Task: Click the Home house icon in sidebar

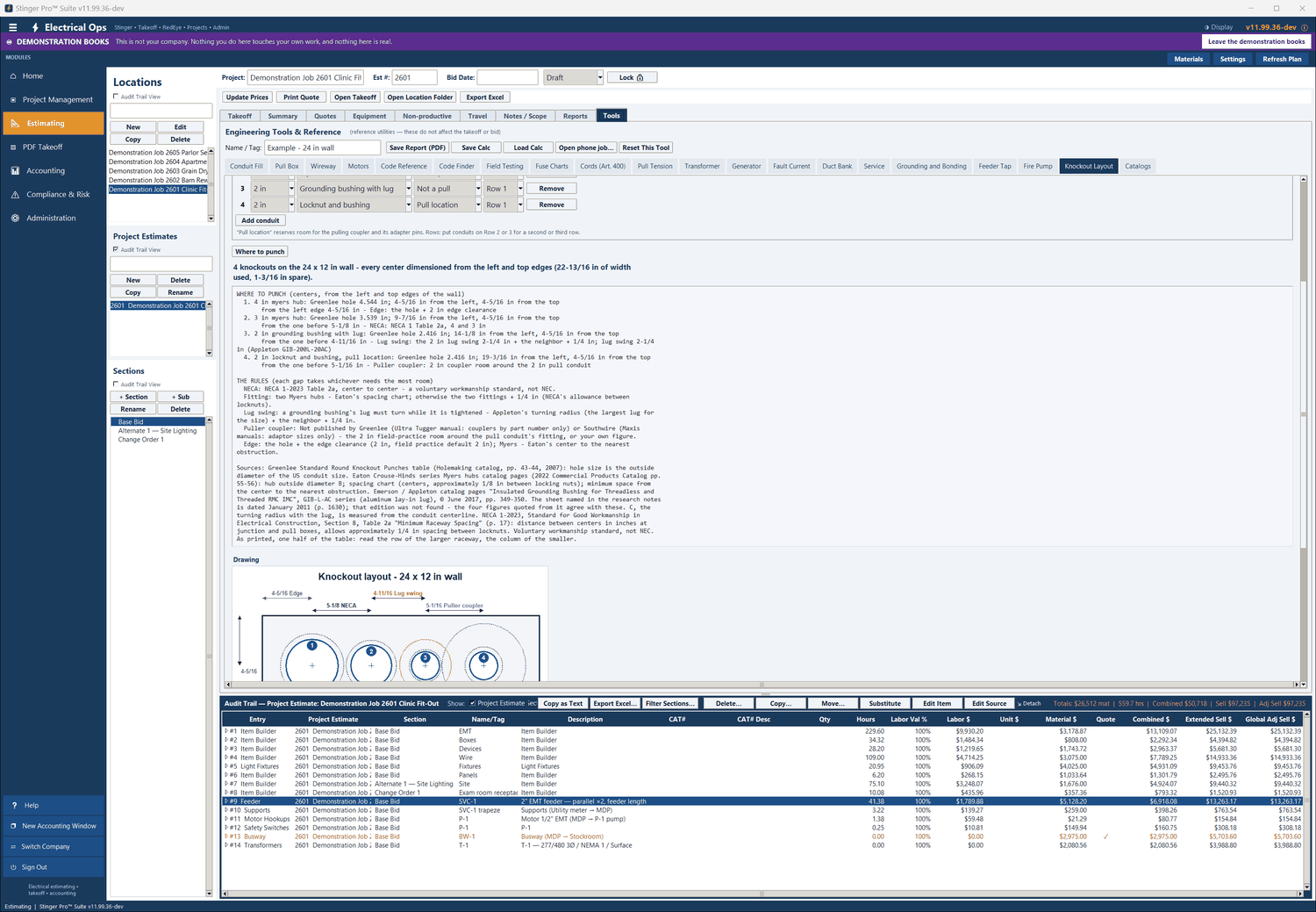Action: pyautogui.click(x=13, y=76)
